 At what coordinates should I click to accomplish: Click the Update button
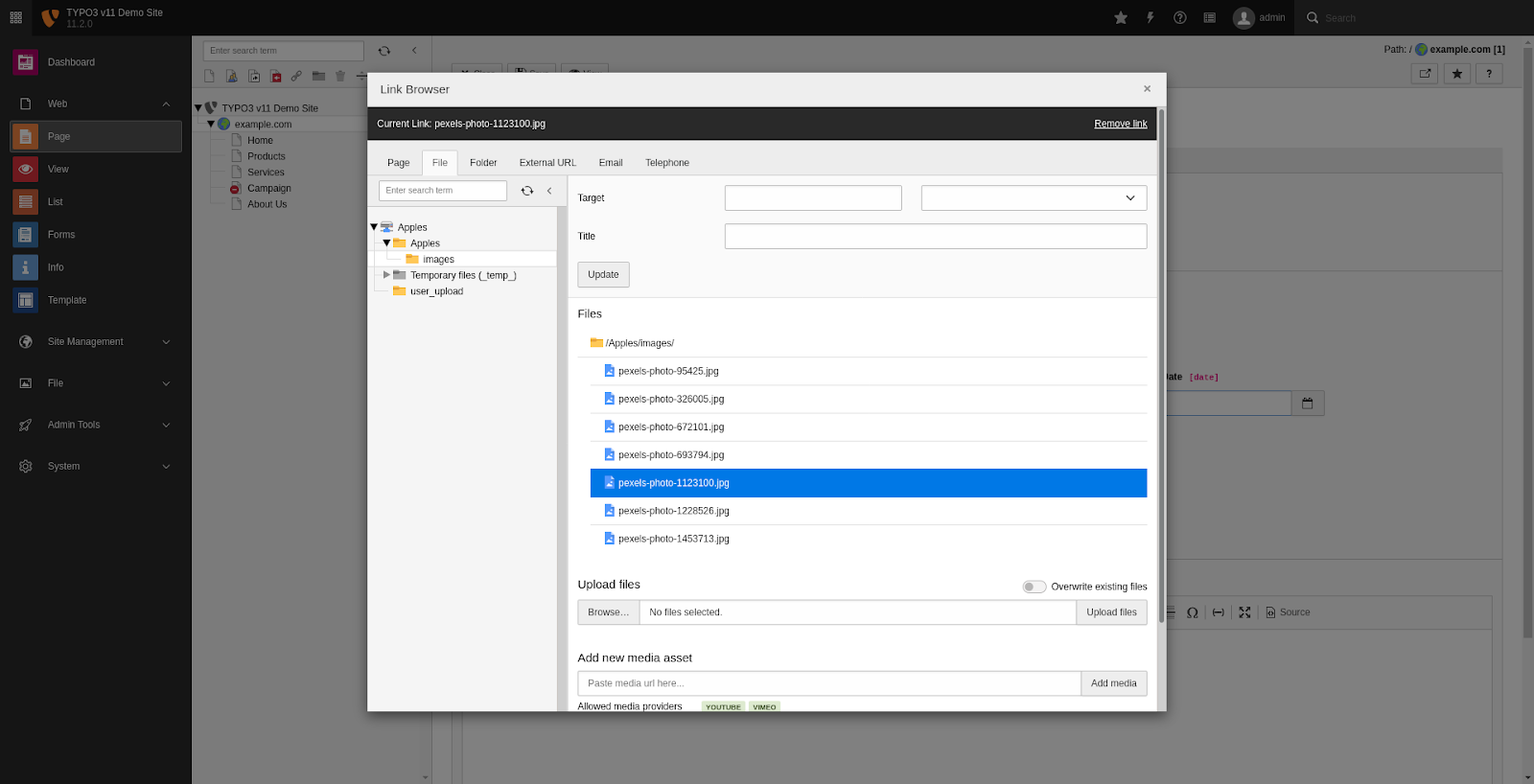tap(603, 275)
